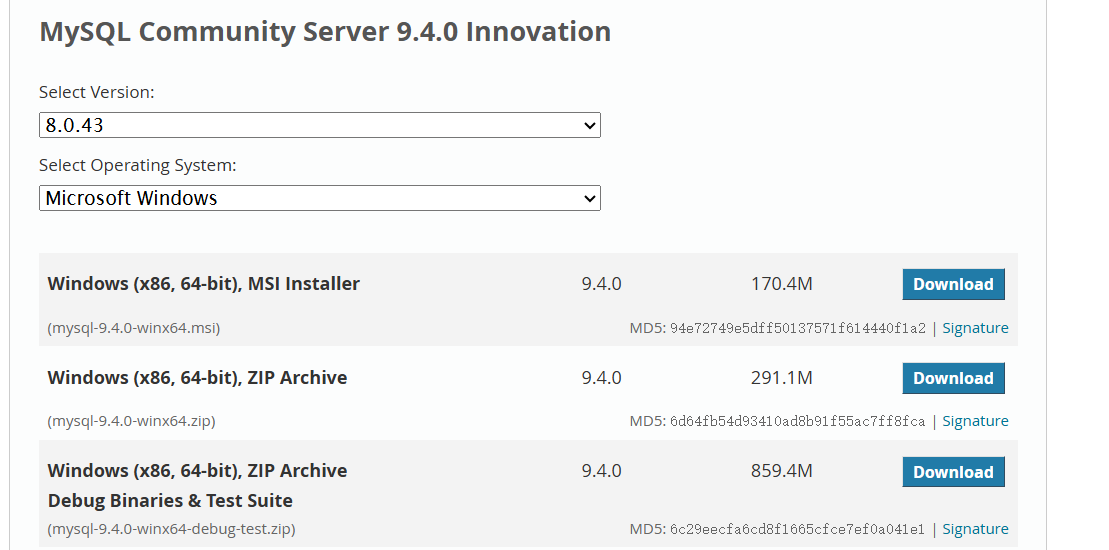1109x550 pixels.
Task: Click the filename (mysql-9.4.0-winx64.msi)
Action: pos(134,328)
